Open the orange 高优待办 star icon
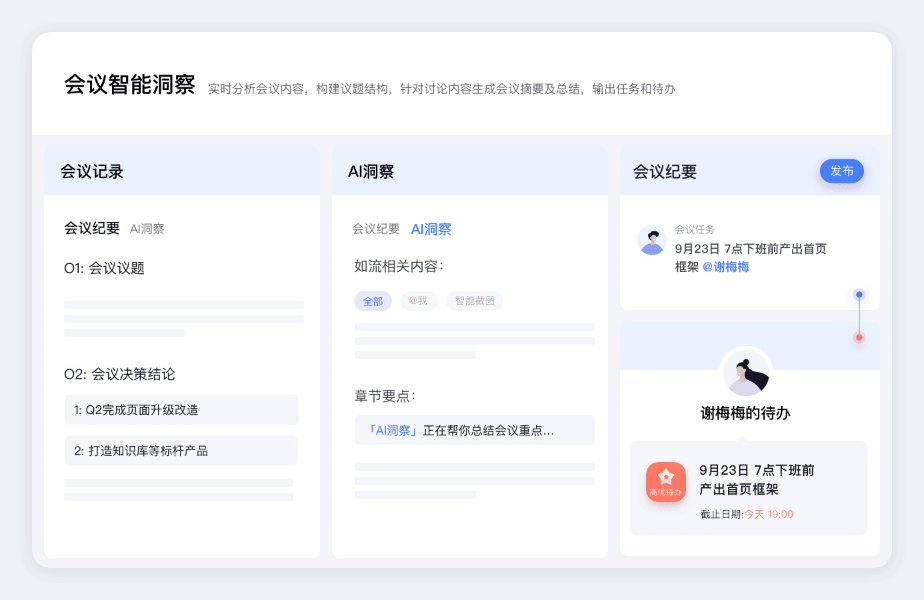 (x=666, y=482)
